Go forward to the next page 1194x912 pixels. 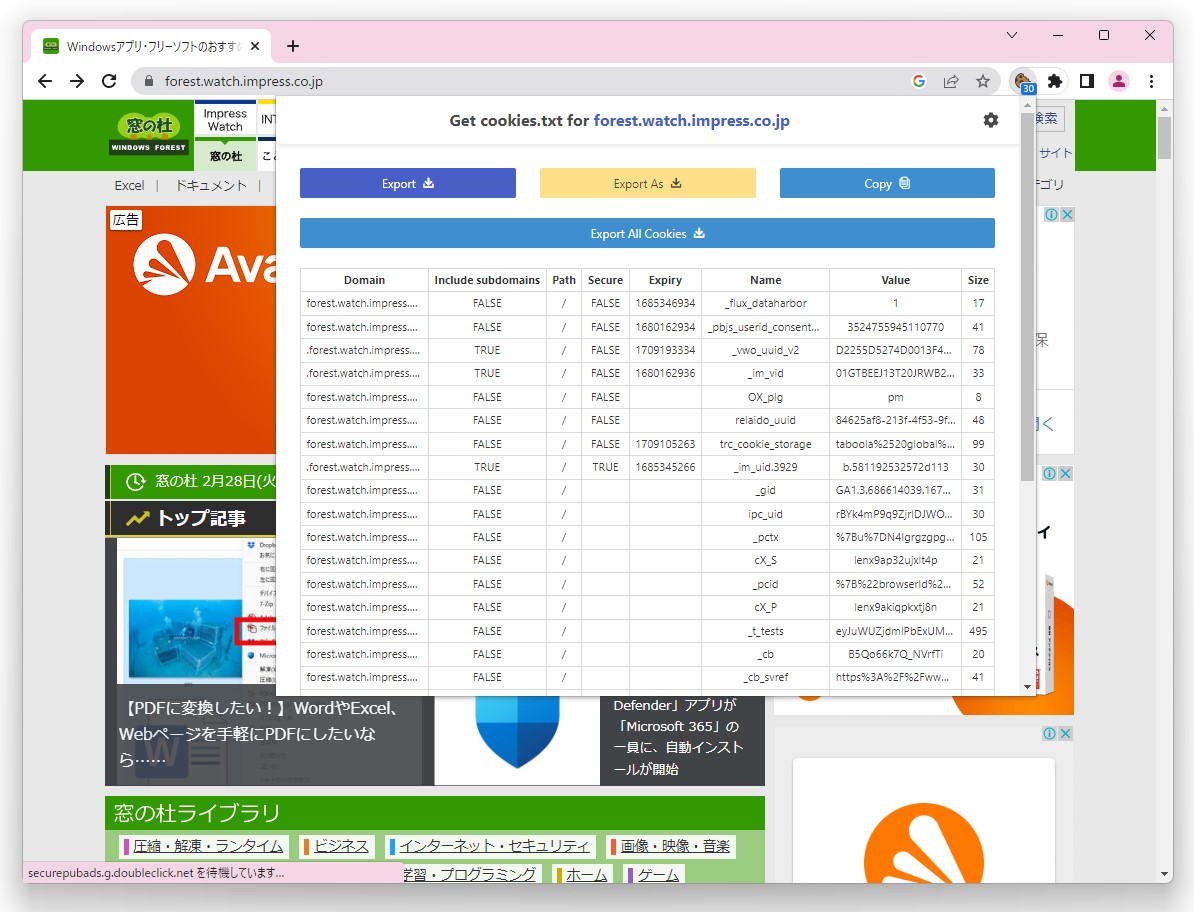(77, 81)
